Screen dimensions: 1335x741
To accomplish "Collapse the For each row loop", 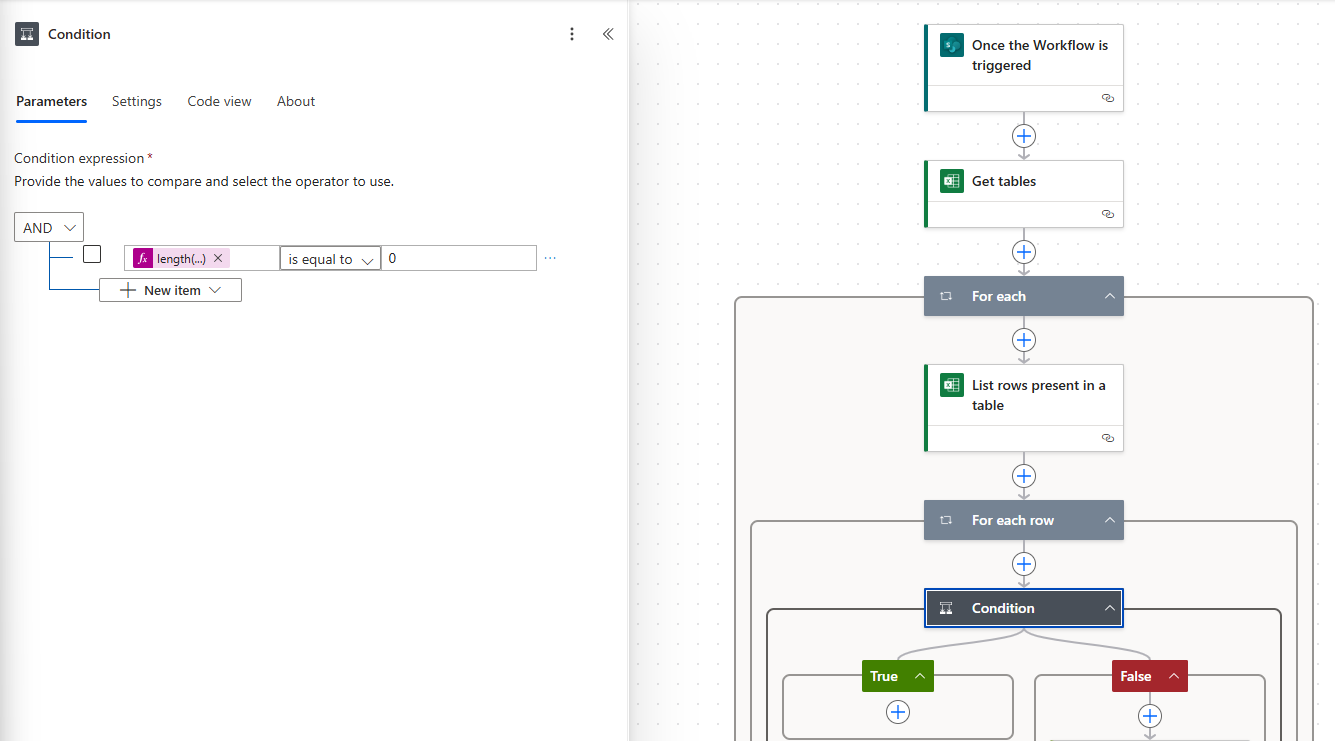I will 1109,520.
